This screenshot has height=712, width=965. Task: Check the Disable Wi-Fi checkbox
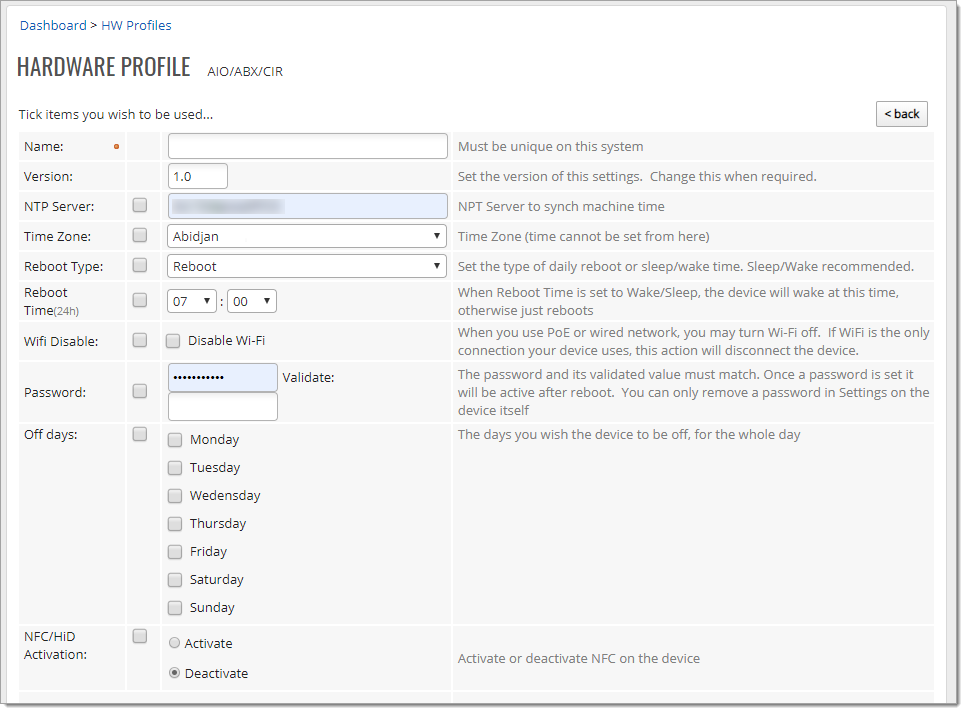click(173, 341)
